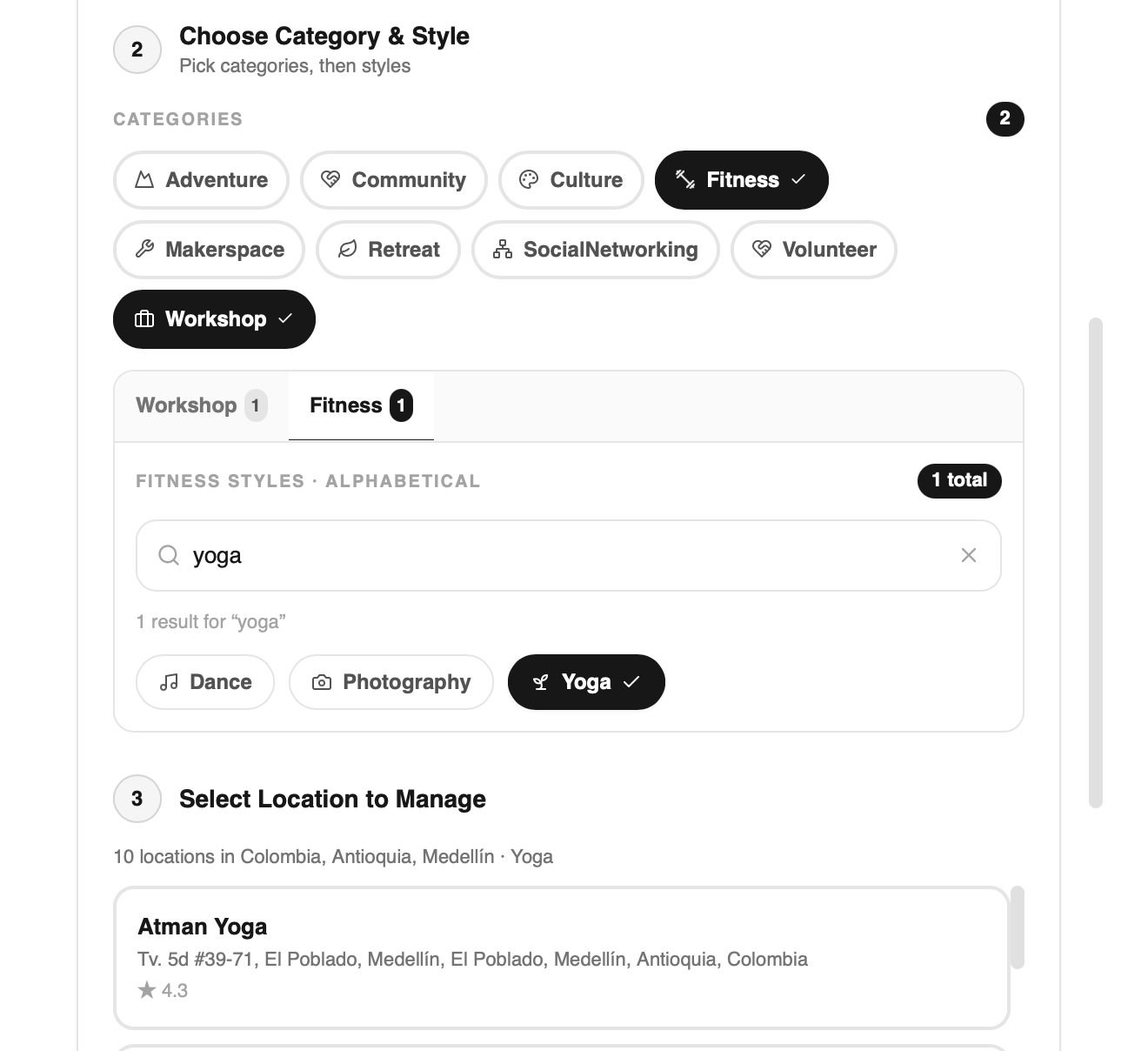Click the music note icon on Dance chip
1148x1051 pixels.
[x=169, y=682]
